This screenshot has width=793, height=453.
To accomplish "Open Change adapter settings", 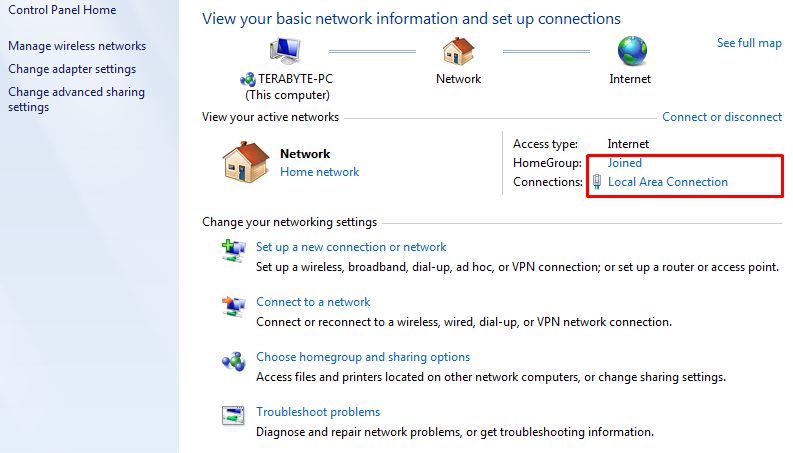I will pos(72,69).
